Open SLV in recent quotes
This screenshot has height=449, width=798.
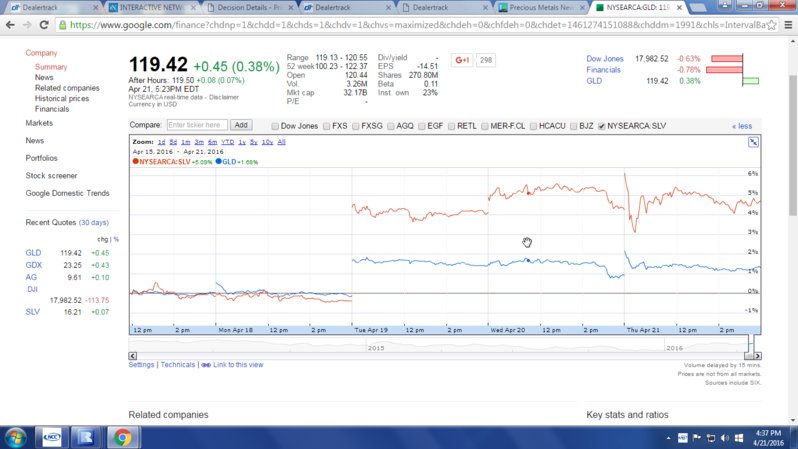point(33,312)
